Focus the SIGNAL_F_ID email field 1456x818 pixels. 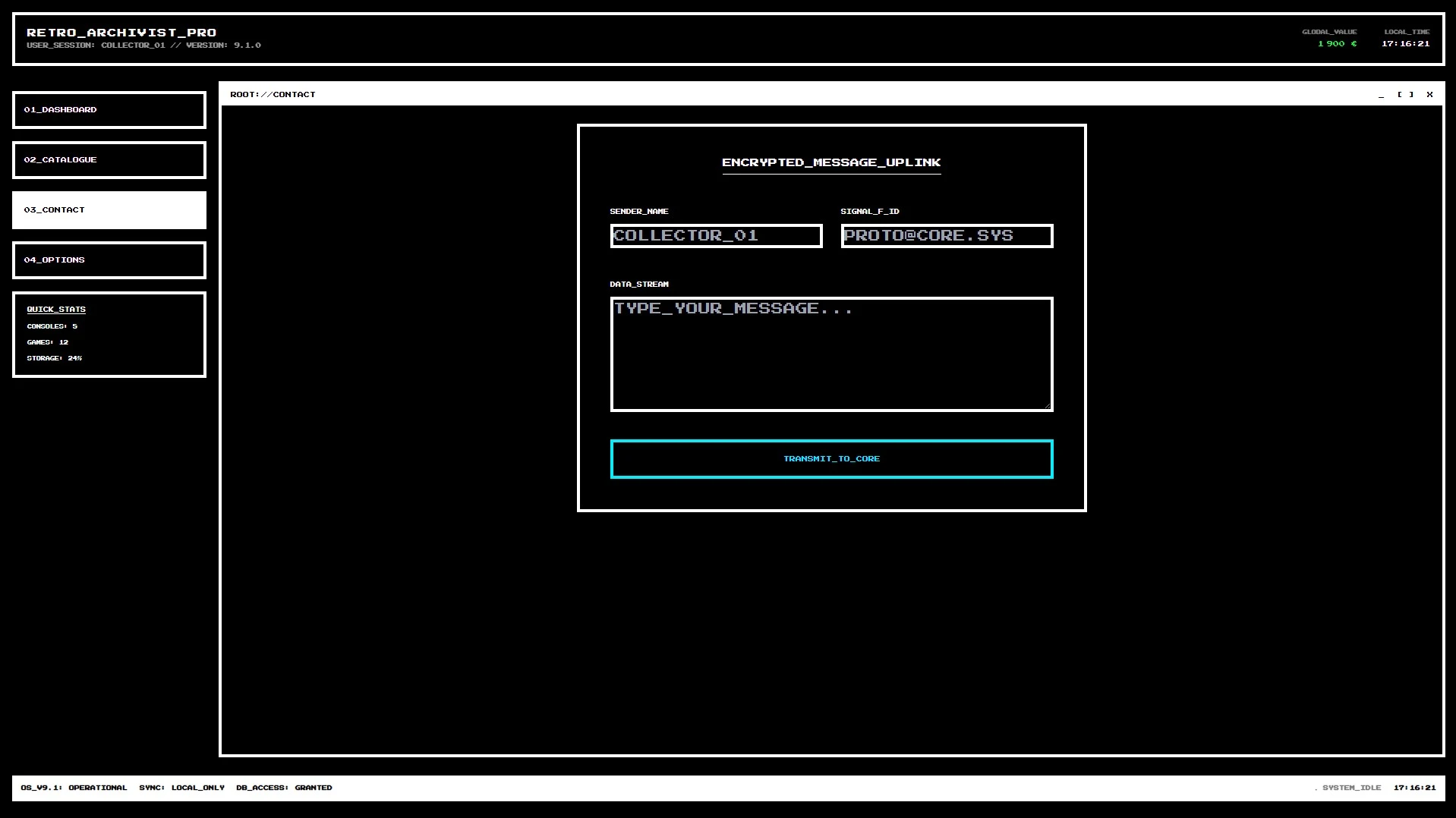[947, 236]
